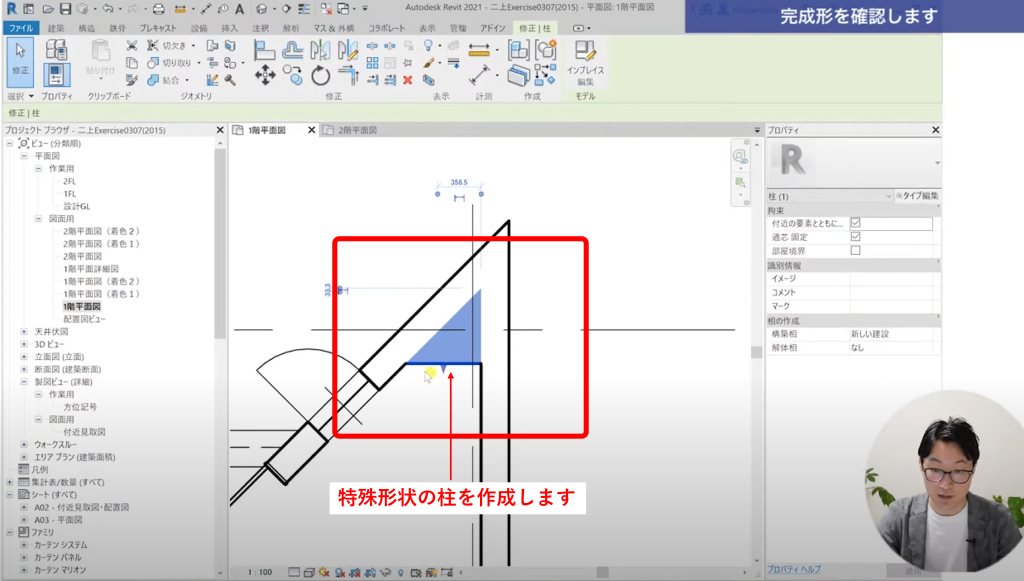Screen dimensions: 1024x581
Task: Select the Modify (修正) arrow tool
Action: 19,60
